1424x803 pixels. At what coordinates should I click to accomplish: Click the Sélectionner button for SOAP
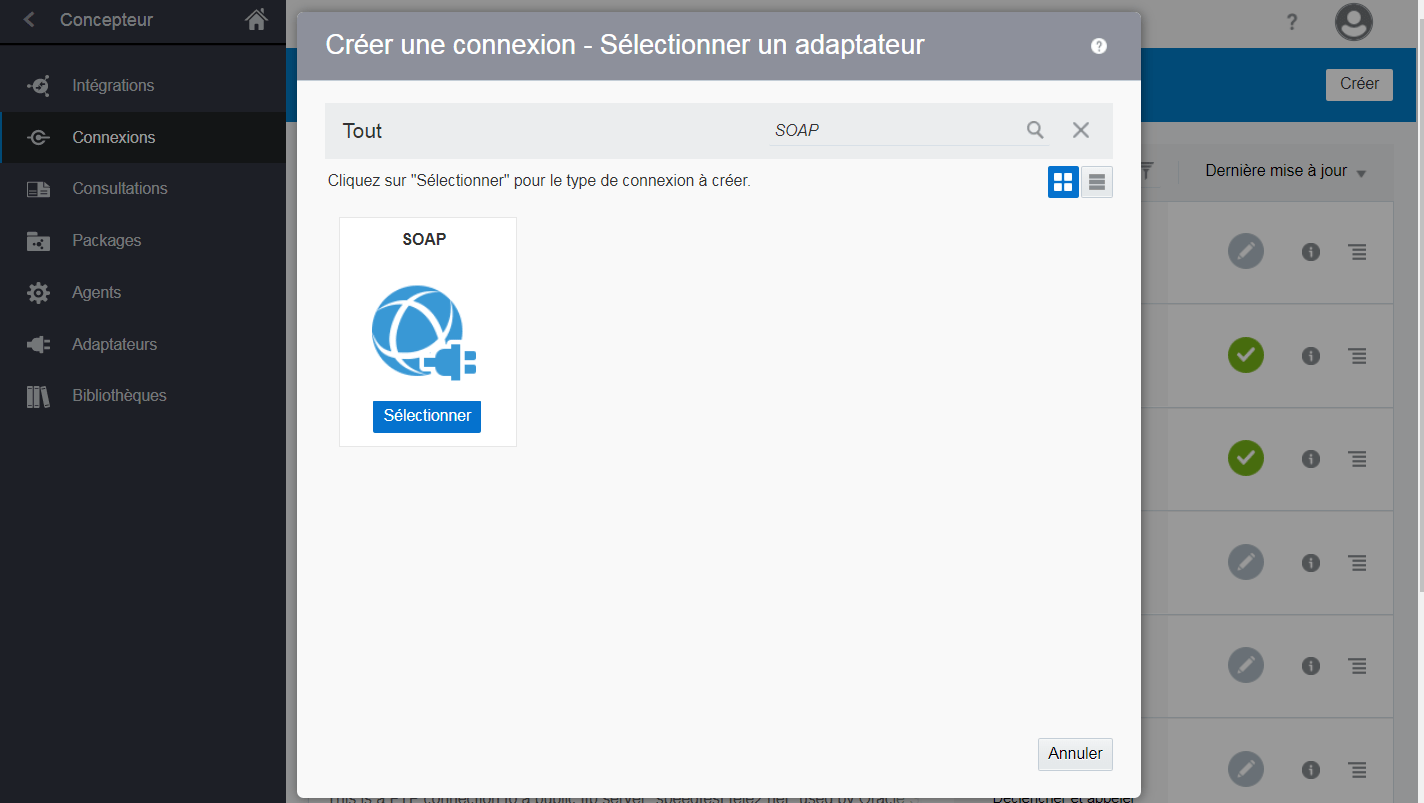point(427,416)
